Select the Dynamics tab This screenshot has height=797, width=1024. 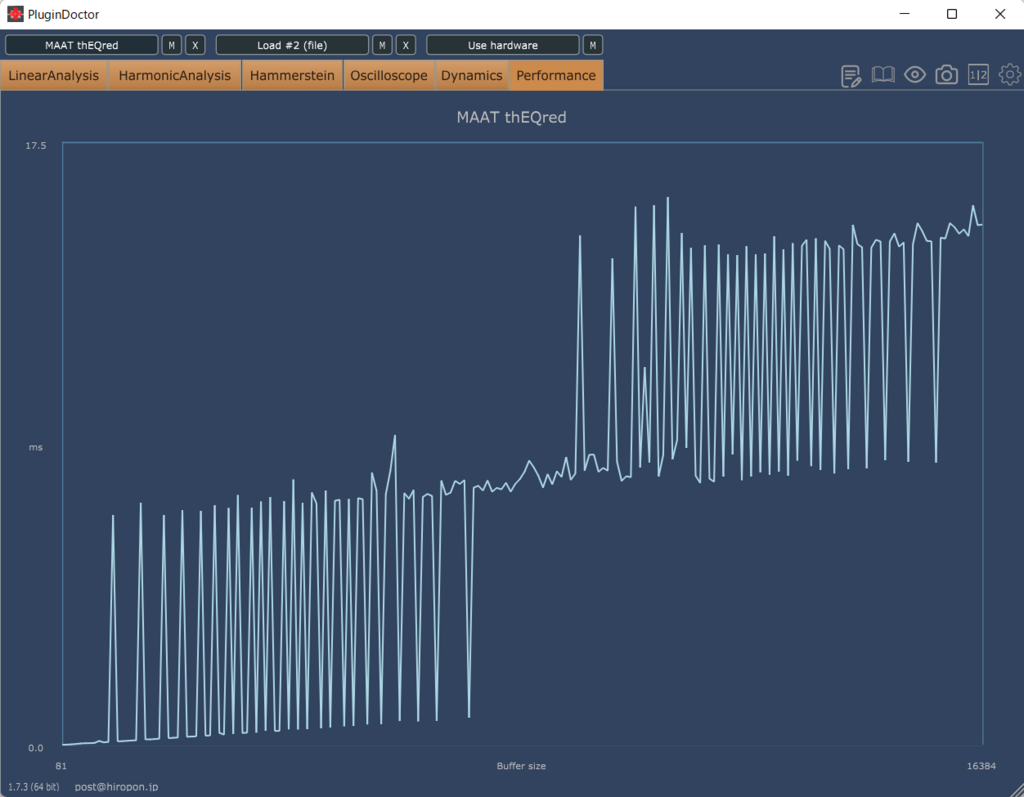472,75
